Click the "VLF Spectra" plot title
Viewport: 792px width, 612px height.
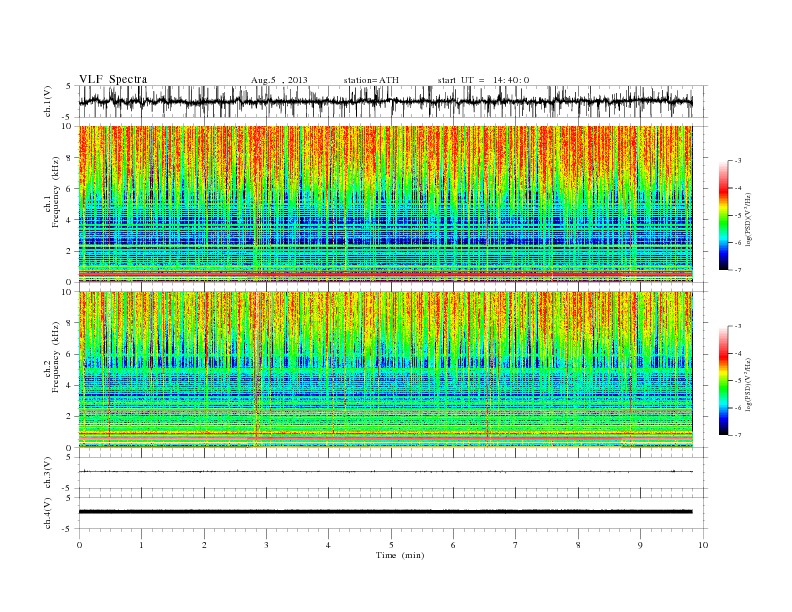click(x=113, y=79)
